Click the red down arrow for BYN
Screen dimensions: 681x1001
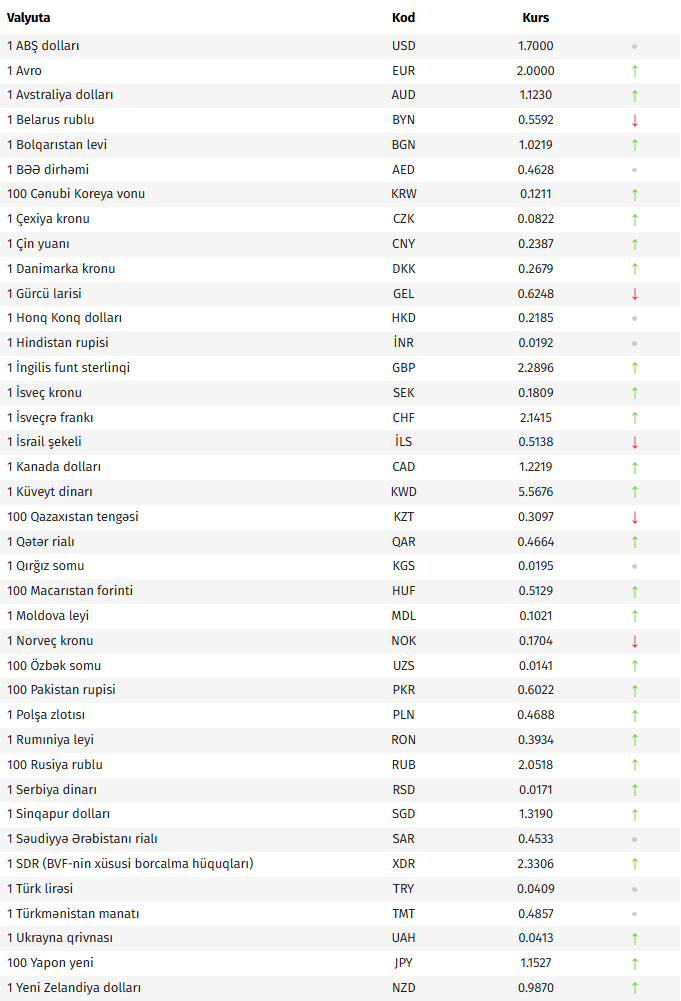click(634, 120)
